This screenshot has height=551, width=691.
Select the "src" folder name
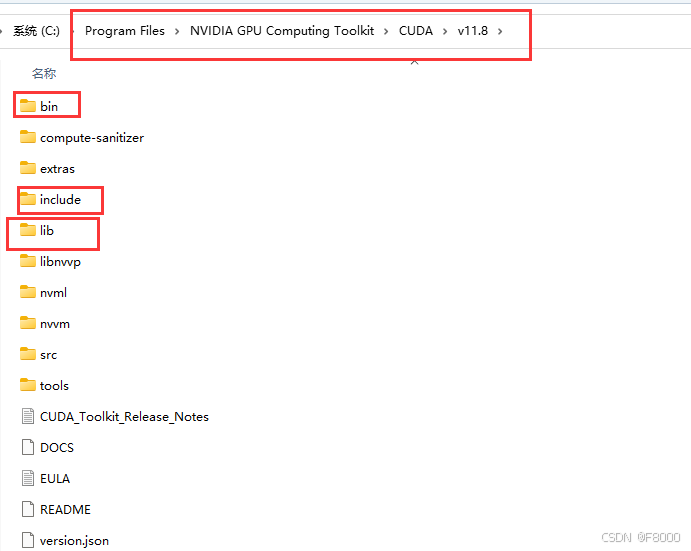coord(48,354)
